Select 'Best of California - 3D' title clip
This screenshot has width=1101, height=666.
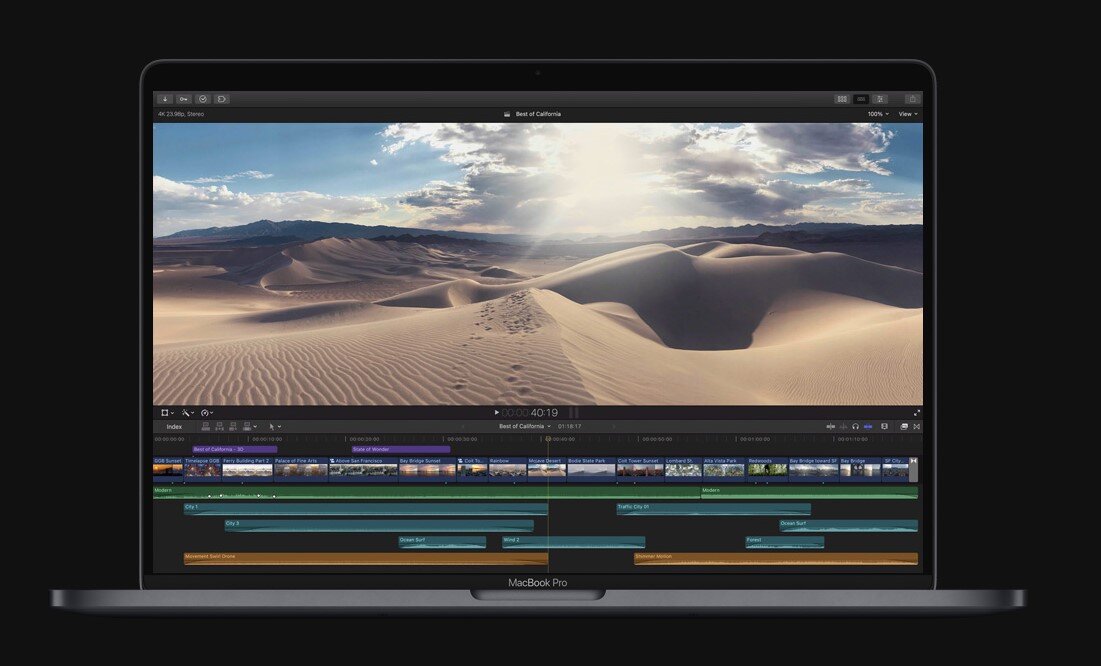(x=235, y=449)
